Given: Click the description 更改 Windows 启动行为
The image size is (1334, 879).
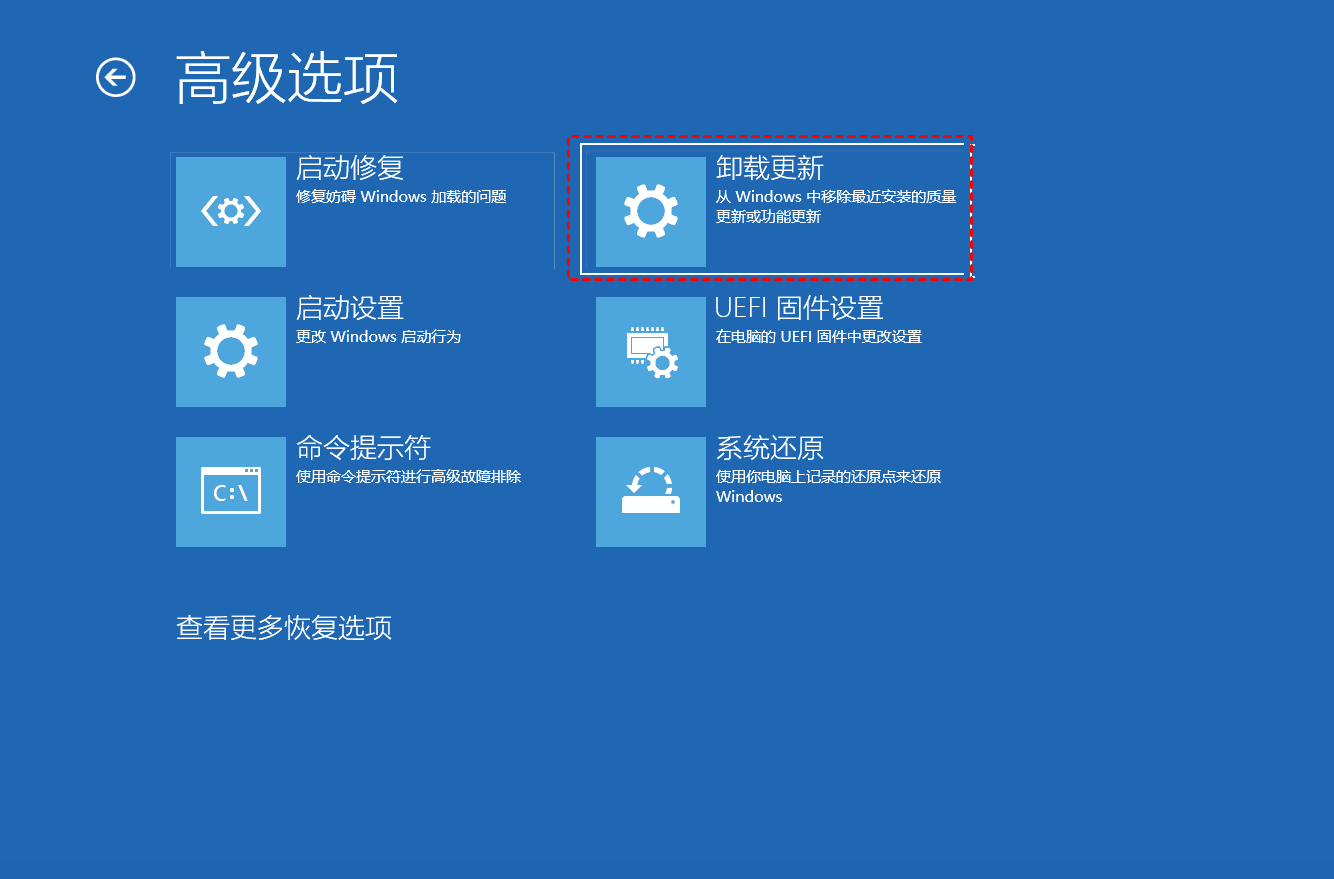Looking at the screenshot, I should 378,337.
